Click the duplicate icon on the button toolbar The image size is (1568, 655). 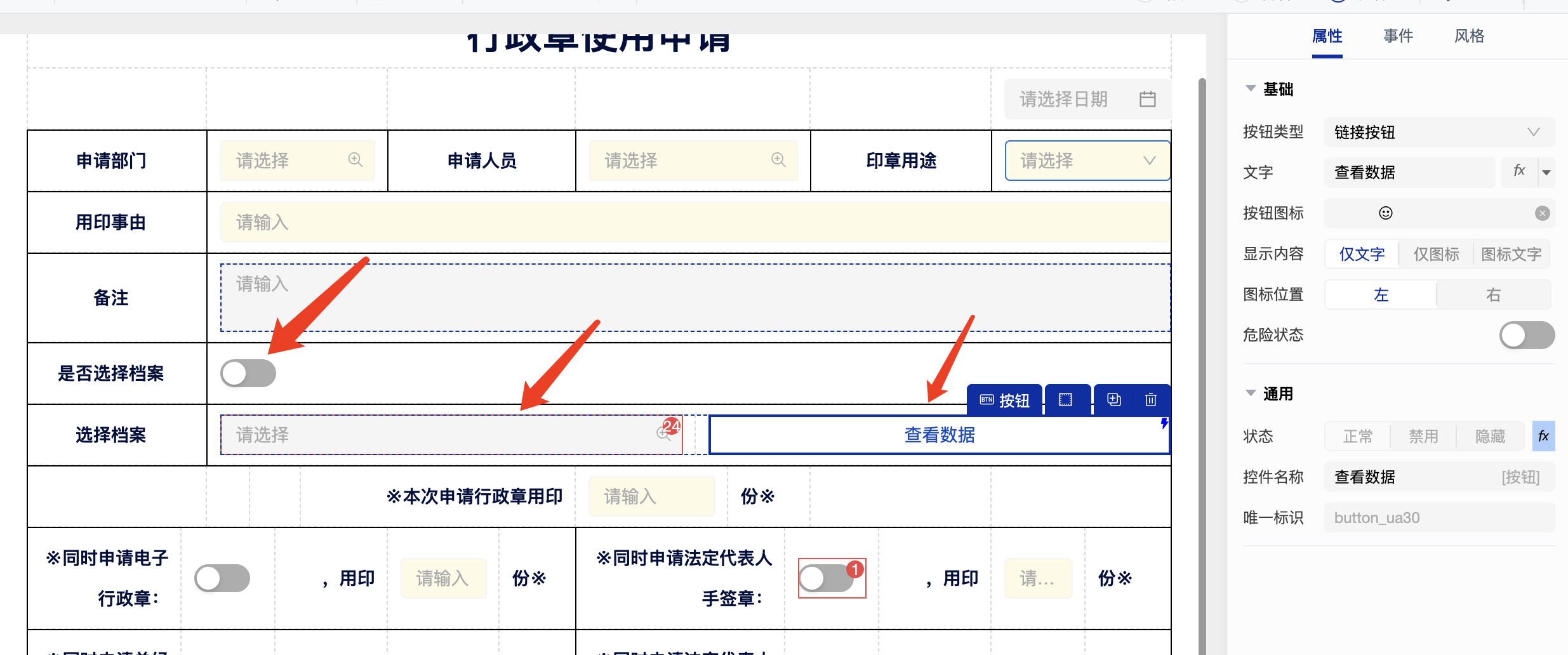[x=1114, y=400]
